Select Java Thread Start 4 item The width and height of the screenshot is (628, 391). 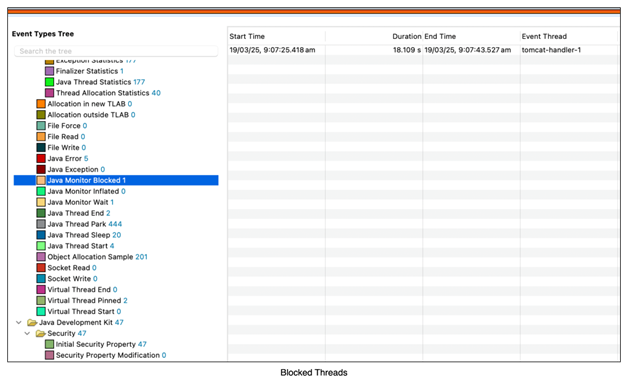81,246
